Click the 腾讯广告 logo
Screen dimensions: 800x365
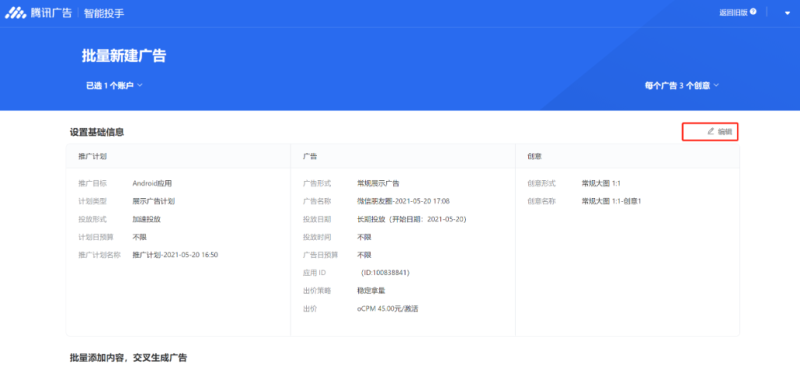coord(38,13)
